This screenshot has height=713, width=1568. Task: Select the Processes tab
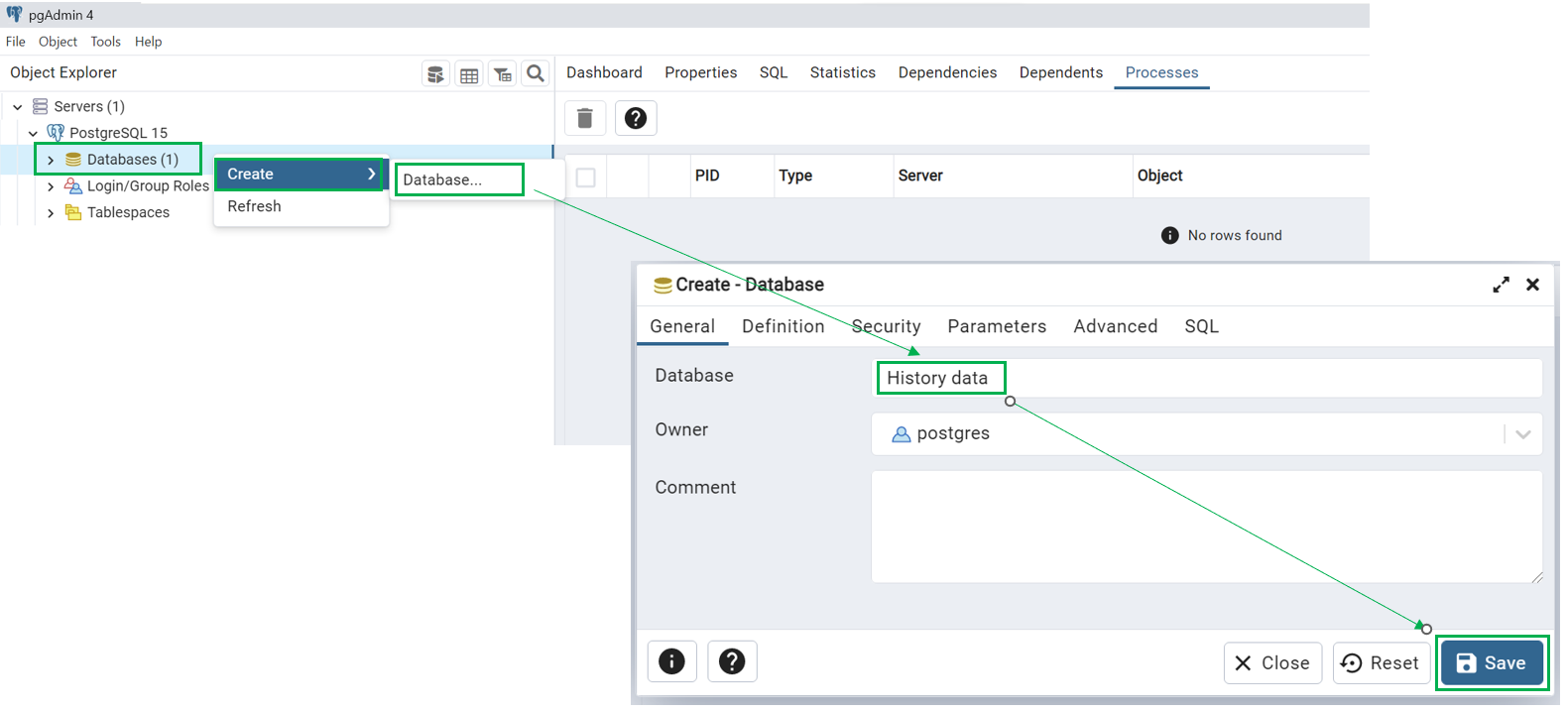(x=1161, y=72)
